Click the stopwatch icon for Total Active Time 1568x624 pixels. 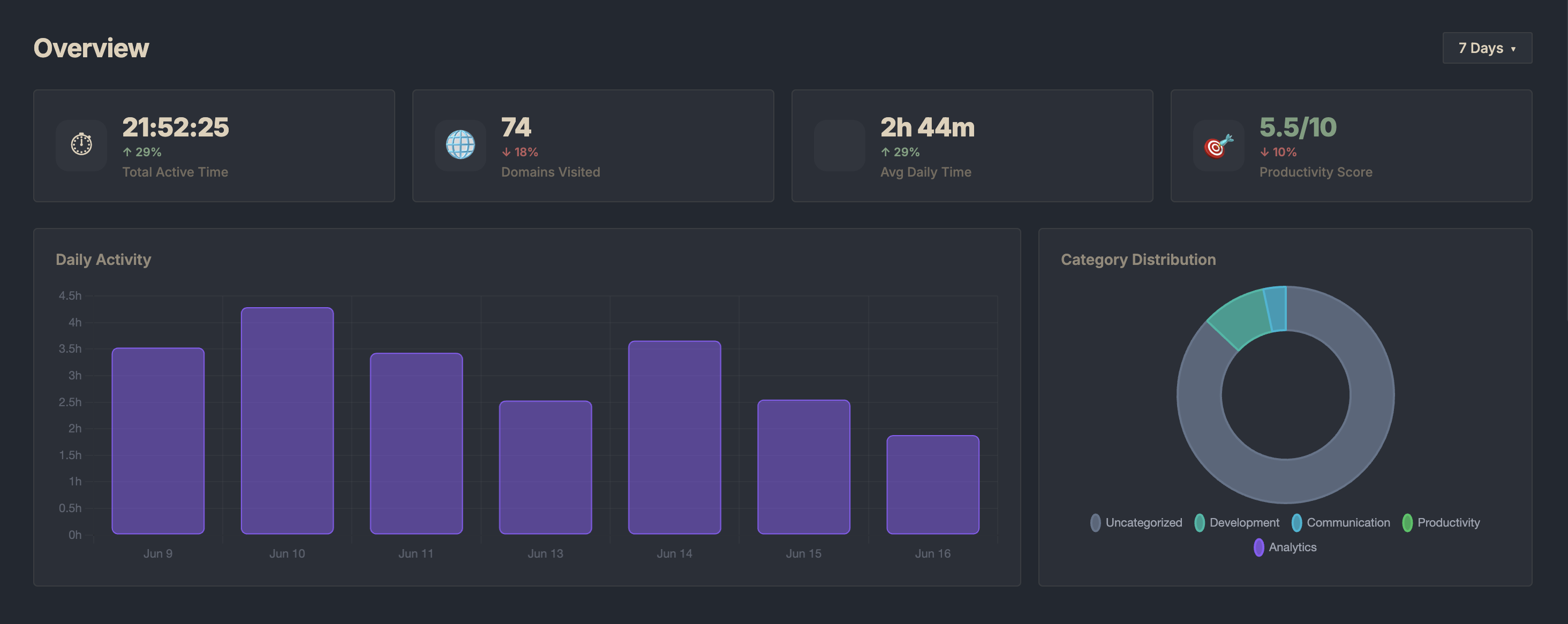click(x=81, y=144)
